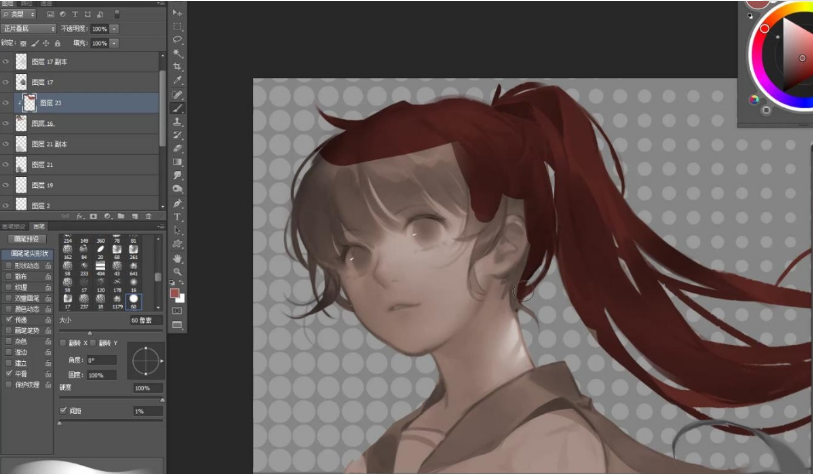Click the foreground red color swatch
This screenshot has width=813, height=474.
pos(175,293)
